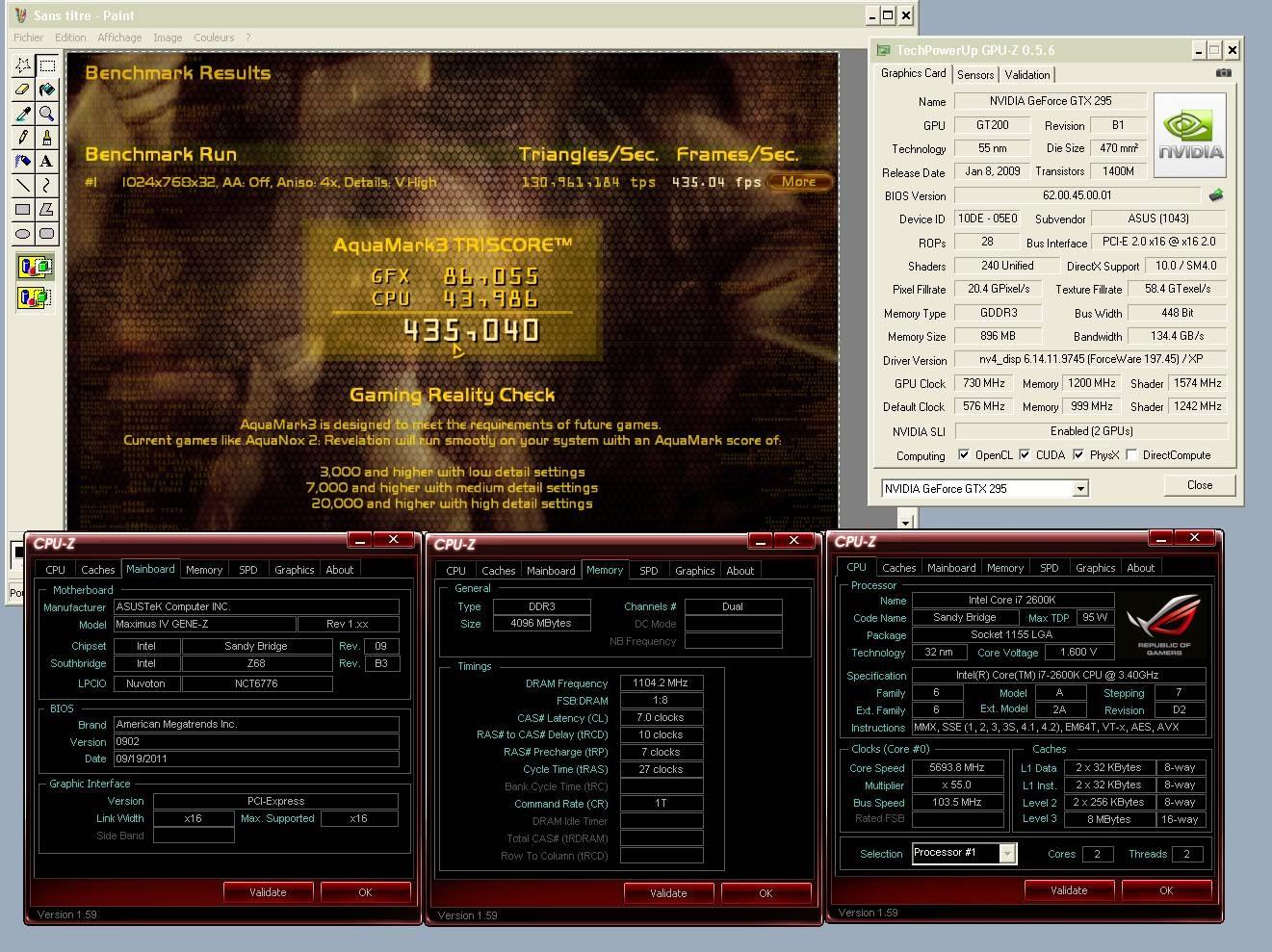Select the Magnifier tool in Paint
The width and height of the screenshot is (1272, 952).
click(x=47, y=114)
